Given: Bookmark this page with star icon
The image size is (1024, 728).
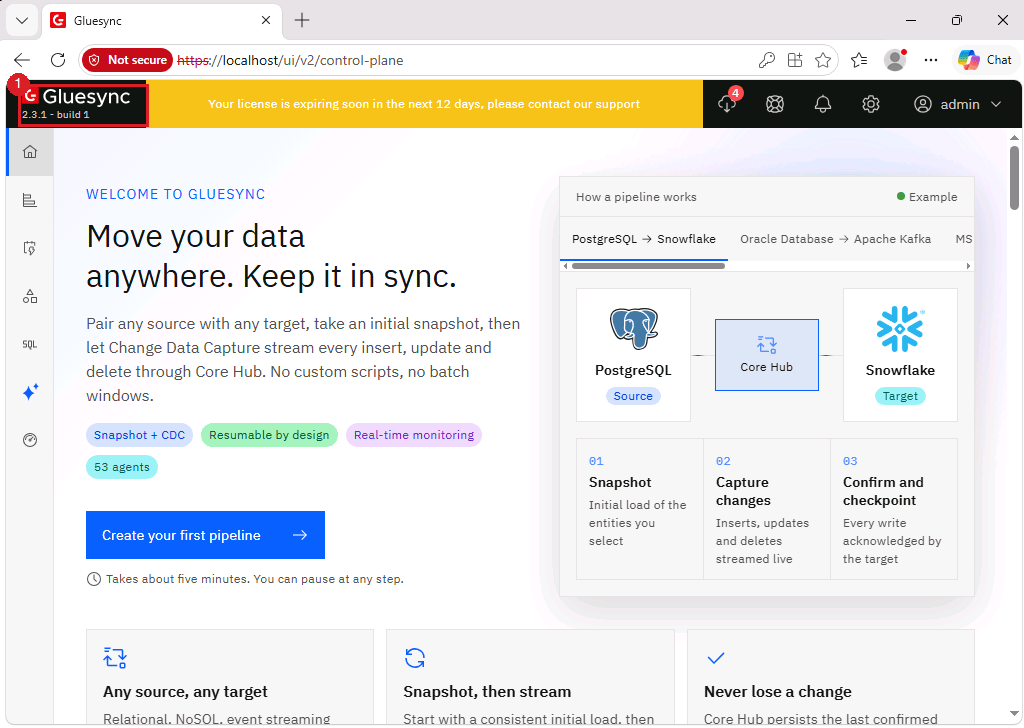Looking at the screenshot, I should 823,60.
